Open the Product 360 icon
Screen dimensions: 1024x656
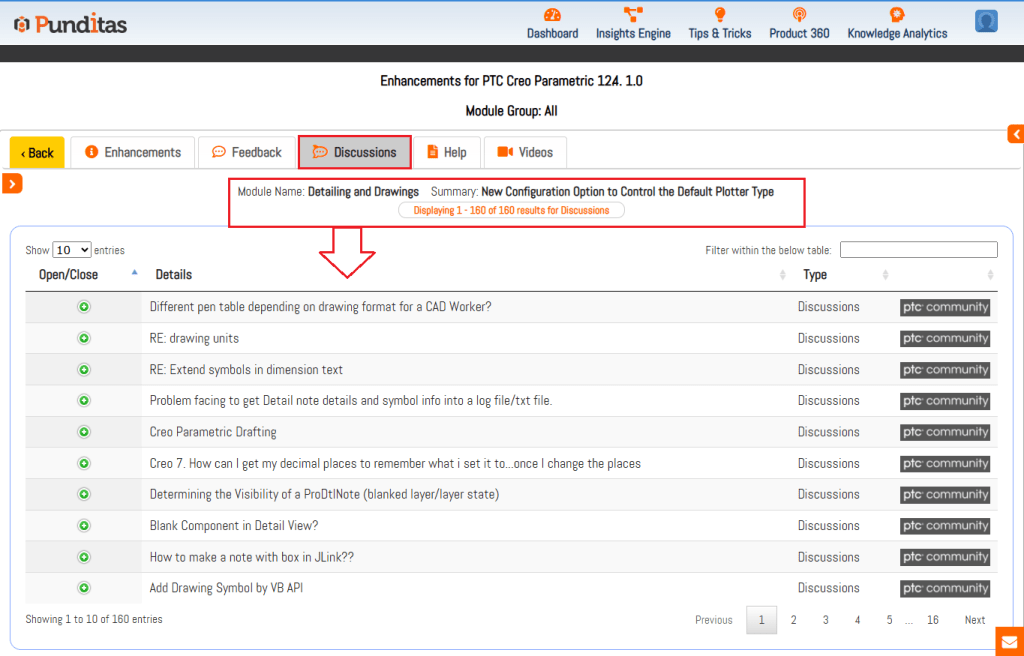click(x=799, y=14)
